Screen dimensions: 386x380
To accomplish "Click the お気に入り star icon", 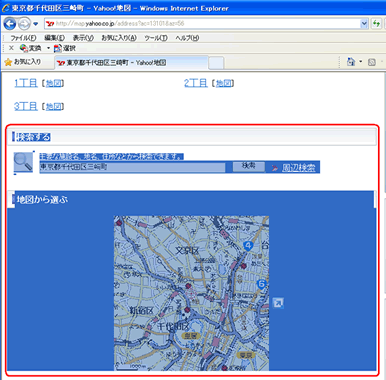I will coord(8,62).
